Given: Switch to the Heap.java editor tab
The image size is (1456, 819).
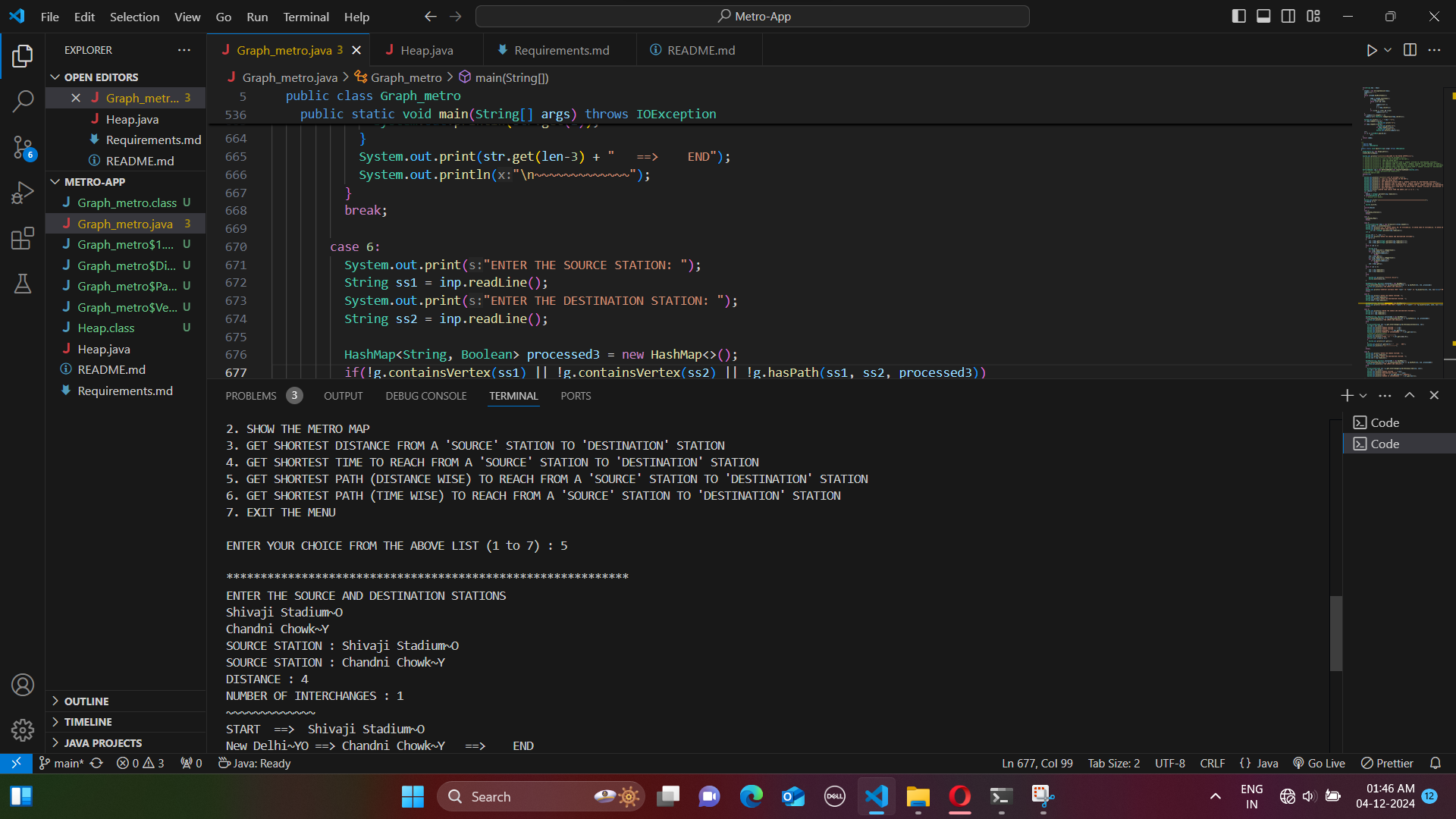Looking at the screenshot, I should (x=426, y=50).
